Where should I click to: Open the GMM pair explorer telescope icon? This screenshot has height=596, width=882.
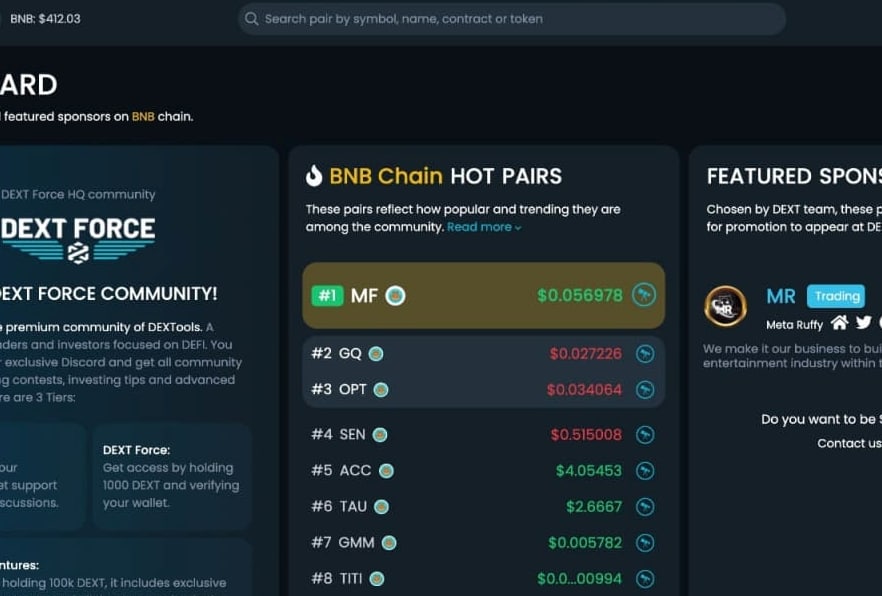coord(645,543)
